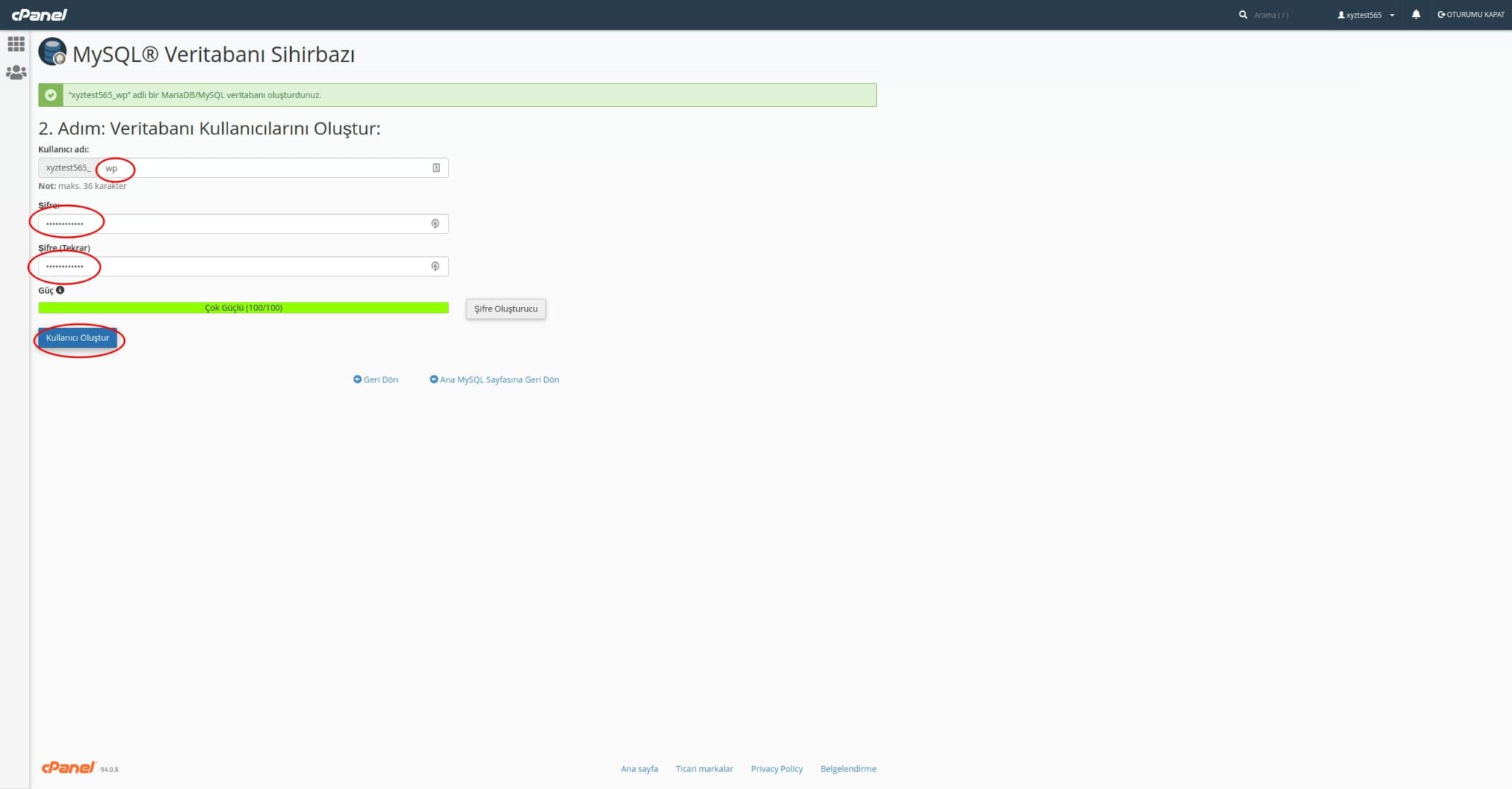Go back via Geri Dön link

[376, 379]
